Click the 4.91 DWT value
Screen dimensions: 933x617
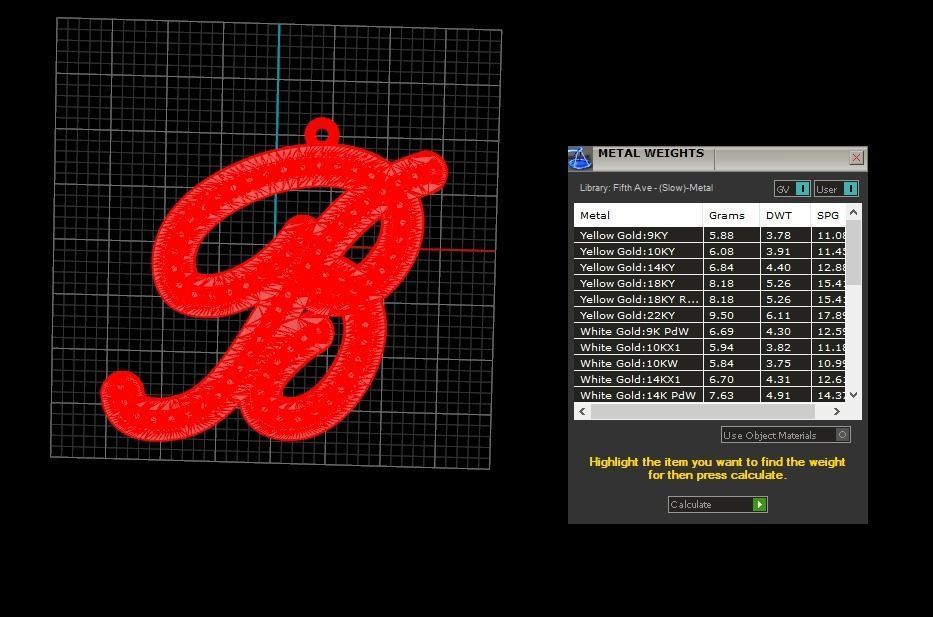[778, 396]
